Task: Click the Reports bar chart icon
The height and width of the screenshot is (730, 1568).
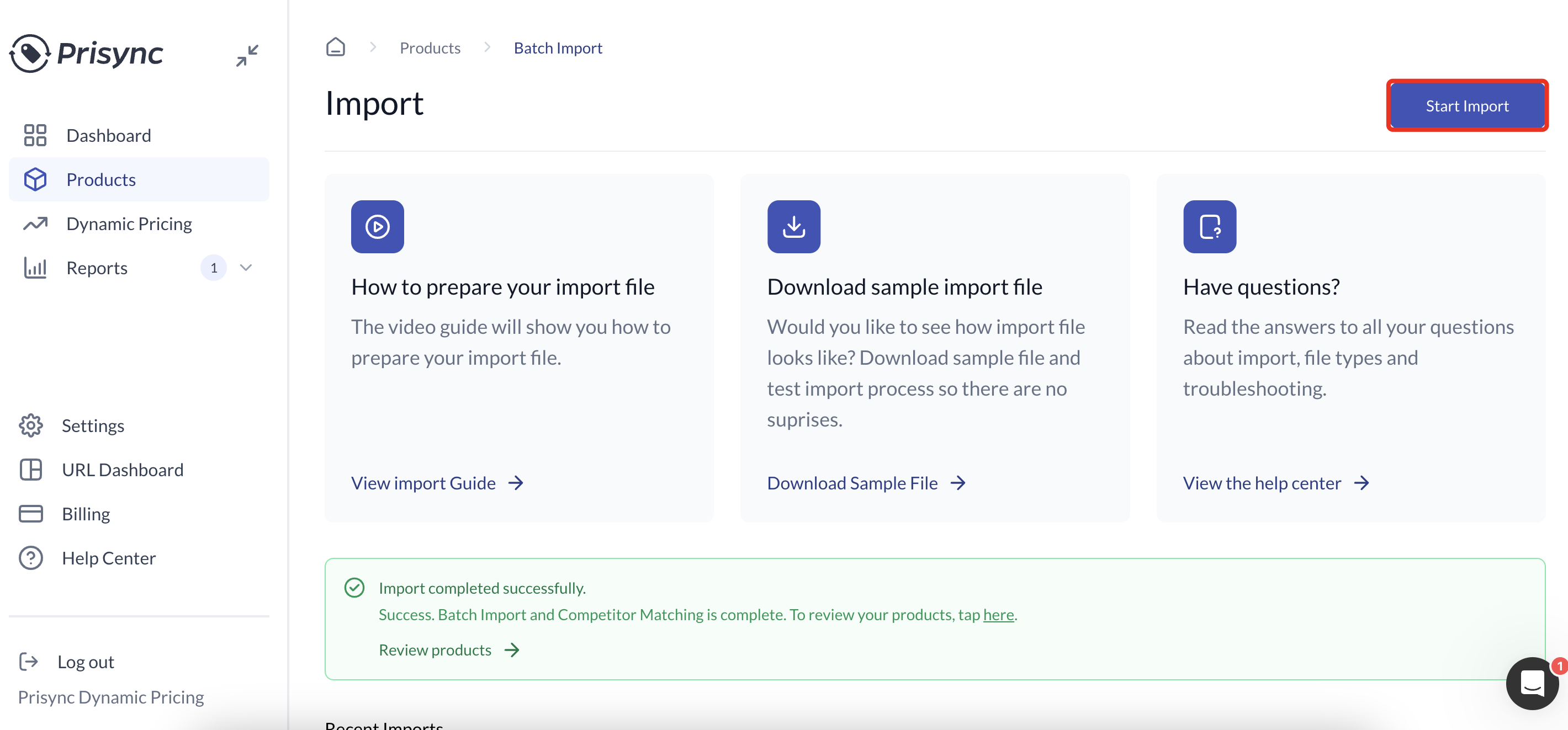Action: tap(35, 268)
